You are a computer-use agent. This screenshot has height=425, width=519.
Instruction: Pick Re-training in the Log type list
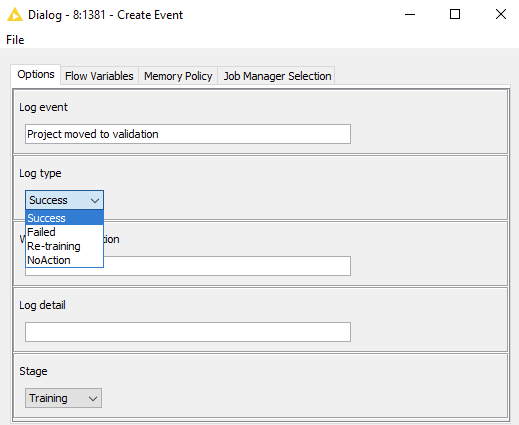tap(64, 246)
